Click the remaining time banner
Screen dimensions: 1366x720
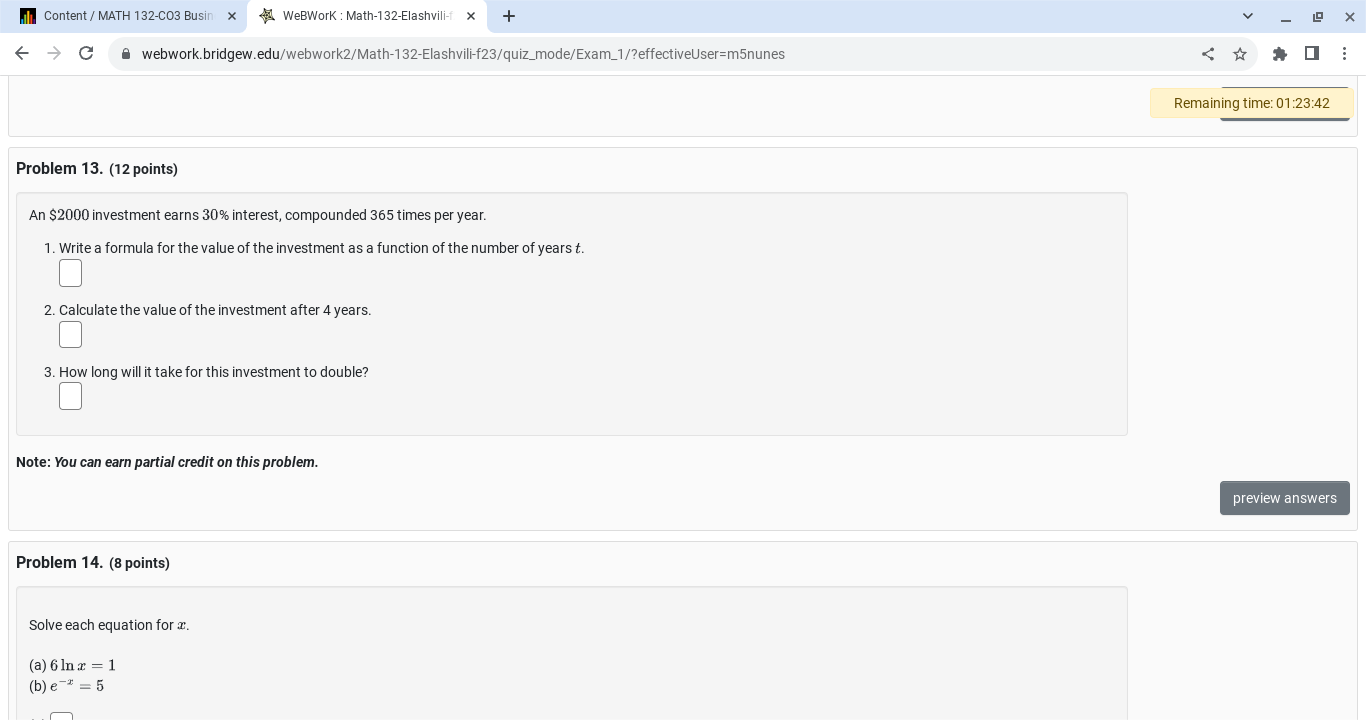pyautogui.click(x=1251, y=103)
